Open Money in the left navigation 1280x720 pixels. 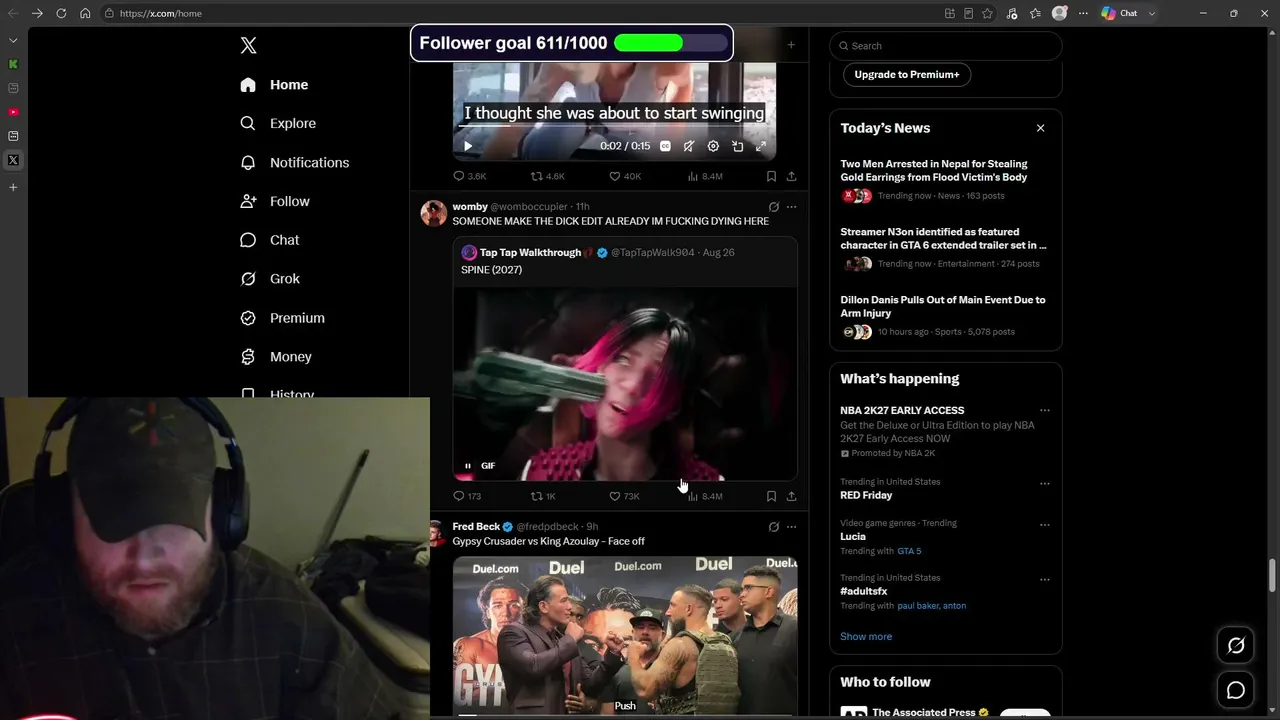click(x=276, y=357)
